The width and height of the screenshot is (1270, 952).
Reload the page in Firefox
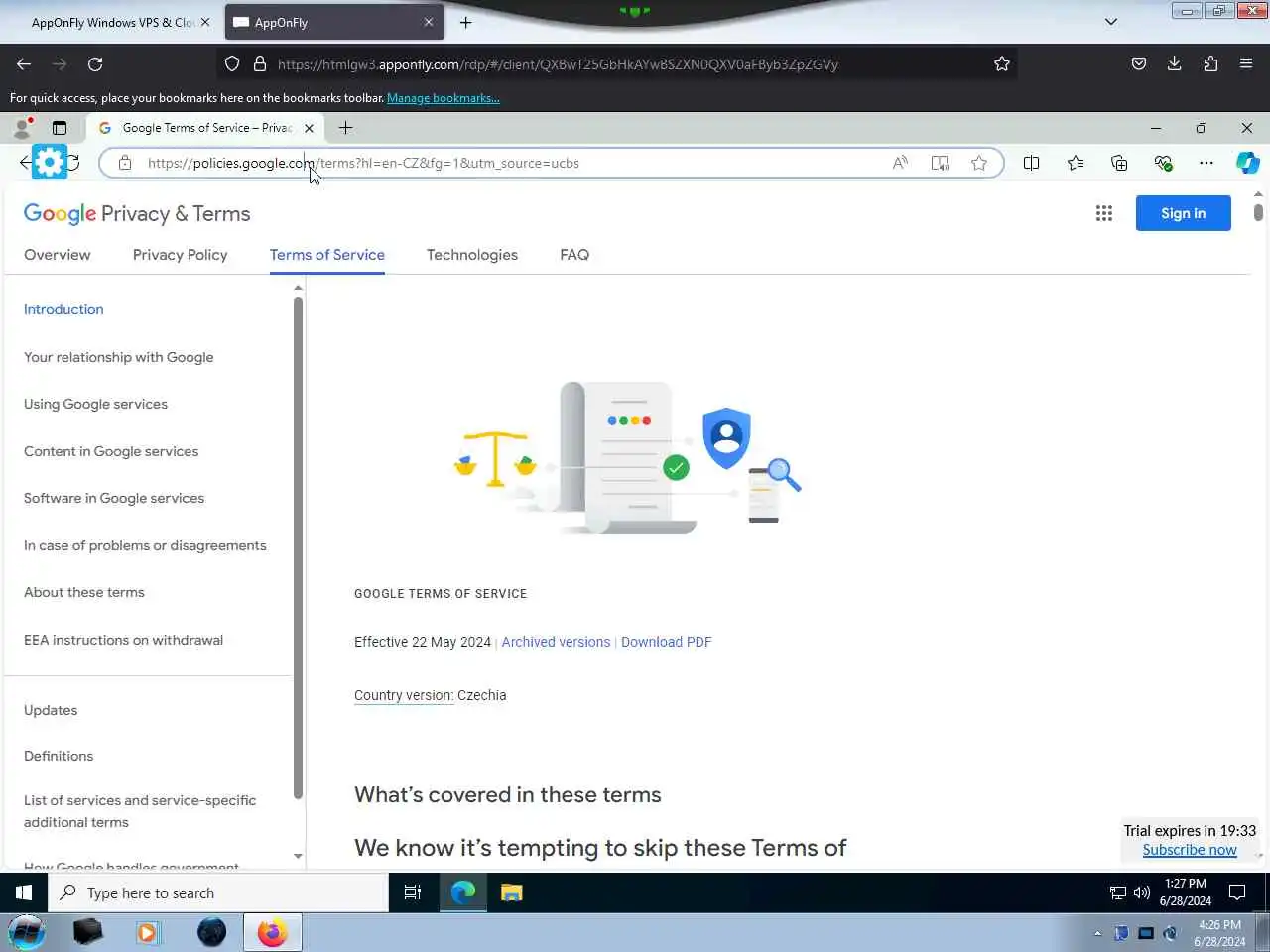coord(95,64)
